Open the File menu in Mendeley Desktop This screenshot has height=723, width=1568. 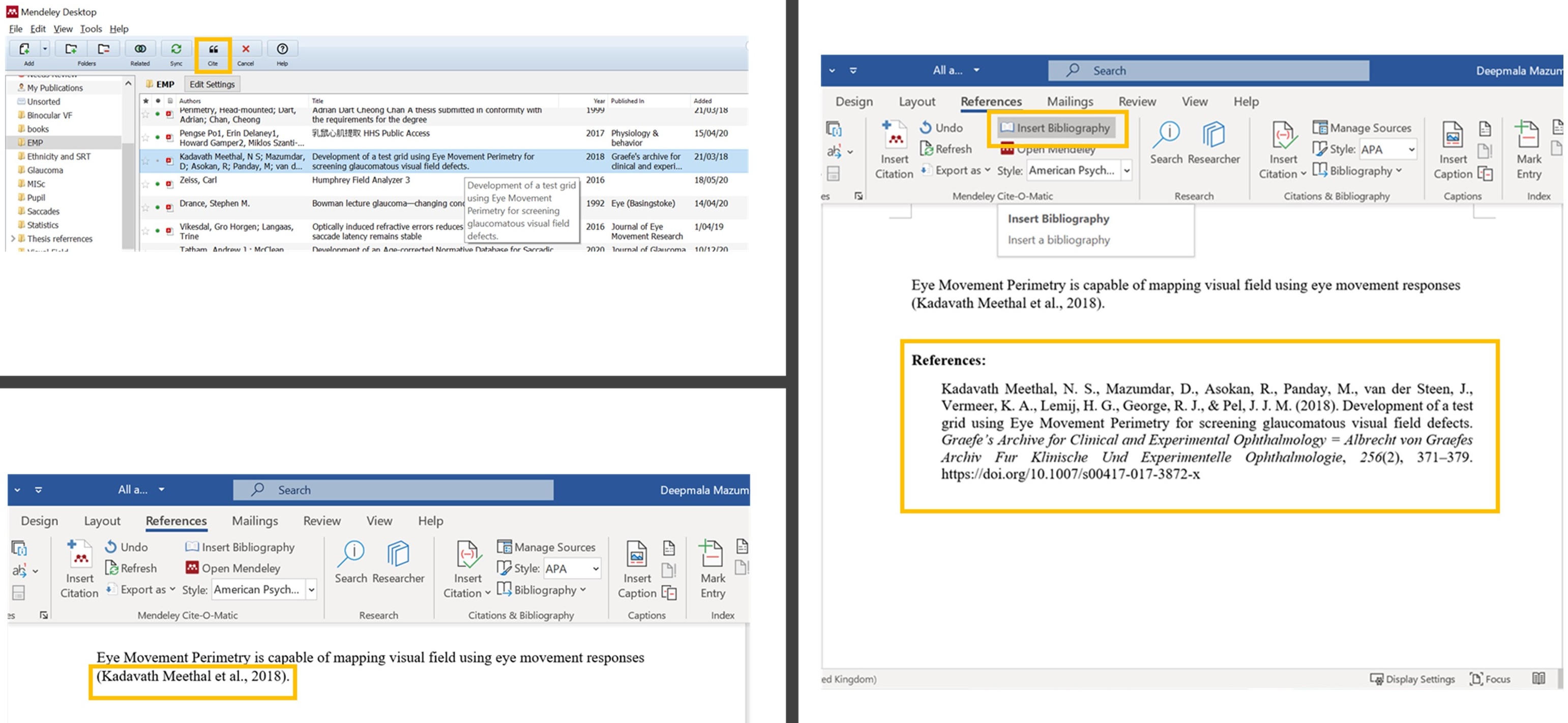click(x=15, y=28)
